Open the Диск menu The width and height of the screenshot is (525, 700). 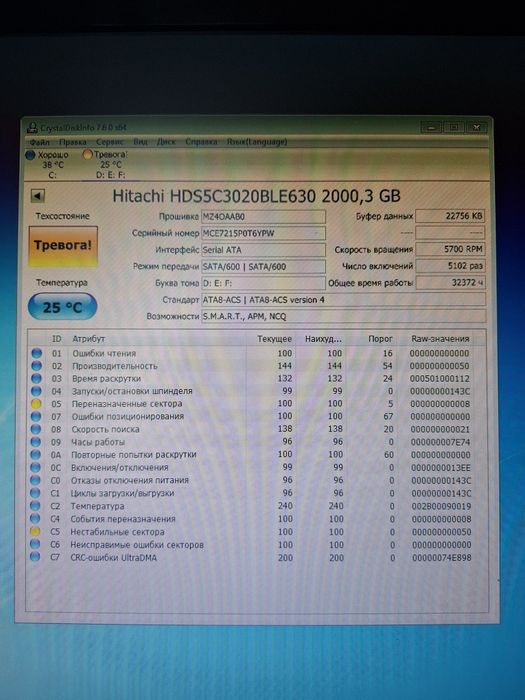(x=166, y=142)
